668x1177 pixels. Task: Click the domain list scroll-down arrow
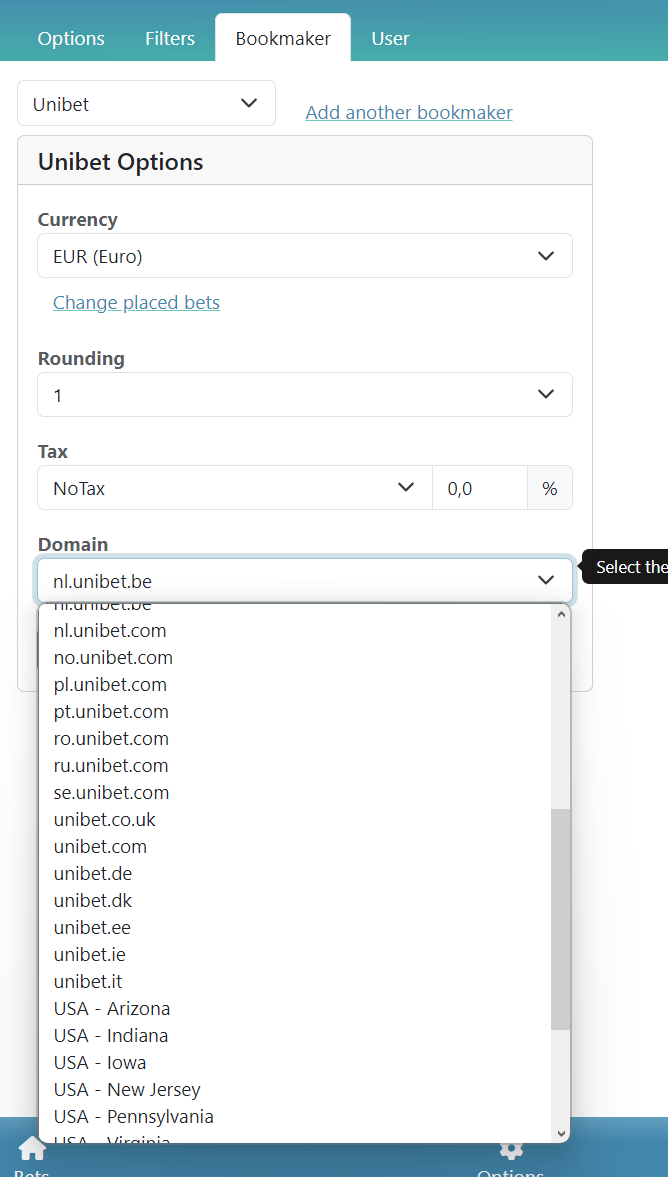click(561, 1133)
